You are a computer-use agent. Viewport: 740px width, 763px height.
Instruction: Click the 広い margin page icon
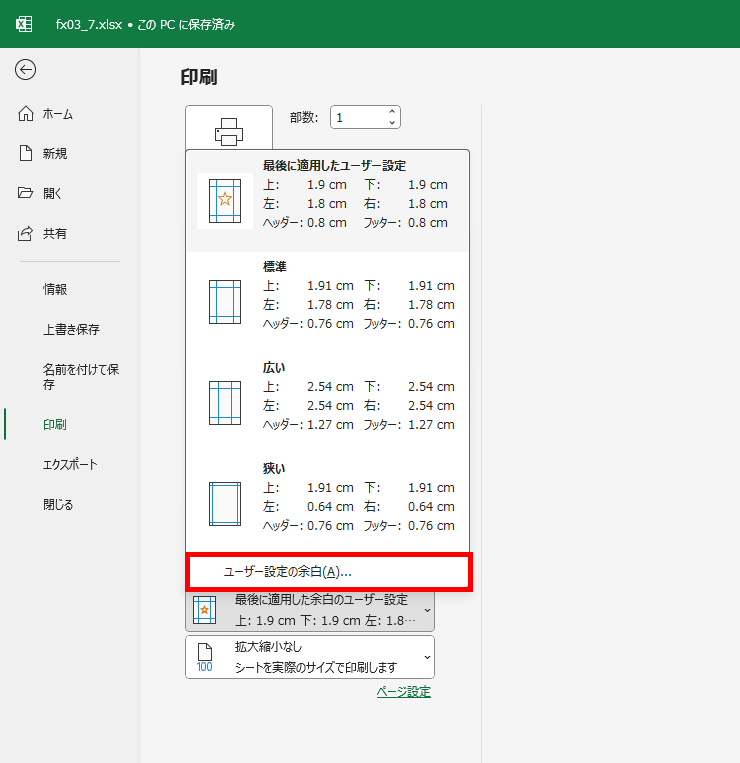[225, 403]
